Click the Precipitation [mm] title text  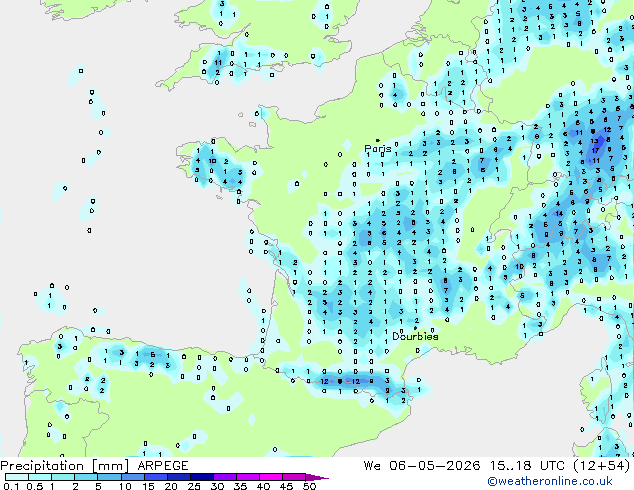pyautogui.click(x=65, y=466)
